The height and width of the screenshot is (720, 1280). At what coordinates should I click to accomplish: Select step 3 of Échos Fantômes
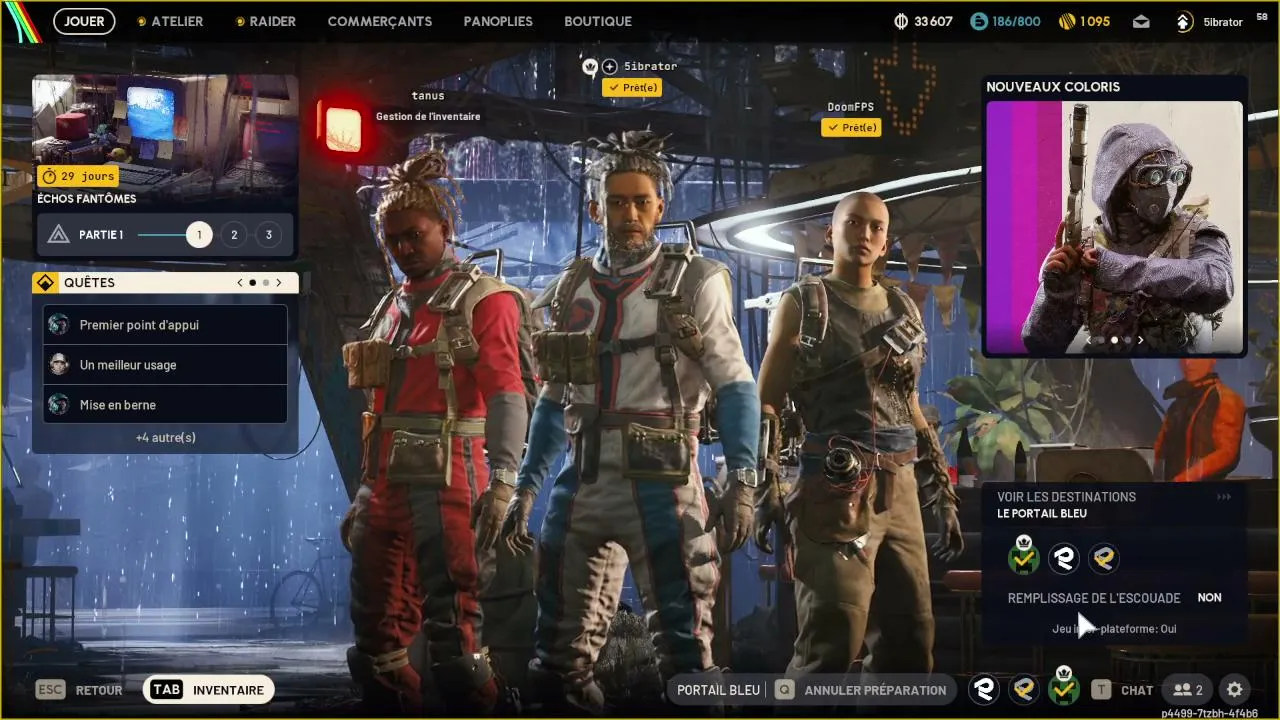[x=268, y=235]
